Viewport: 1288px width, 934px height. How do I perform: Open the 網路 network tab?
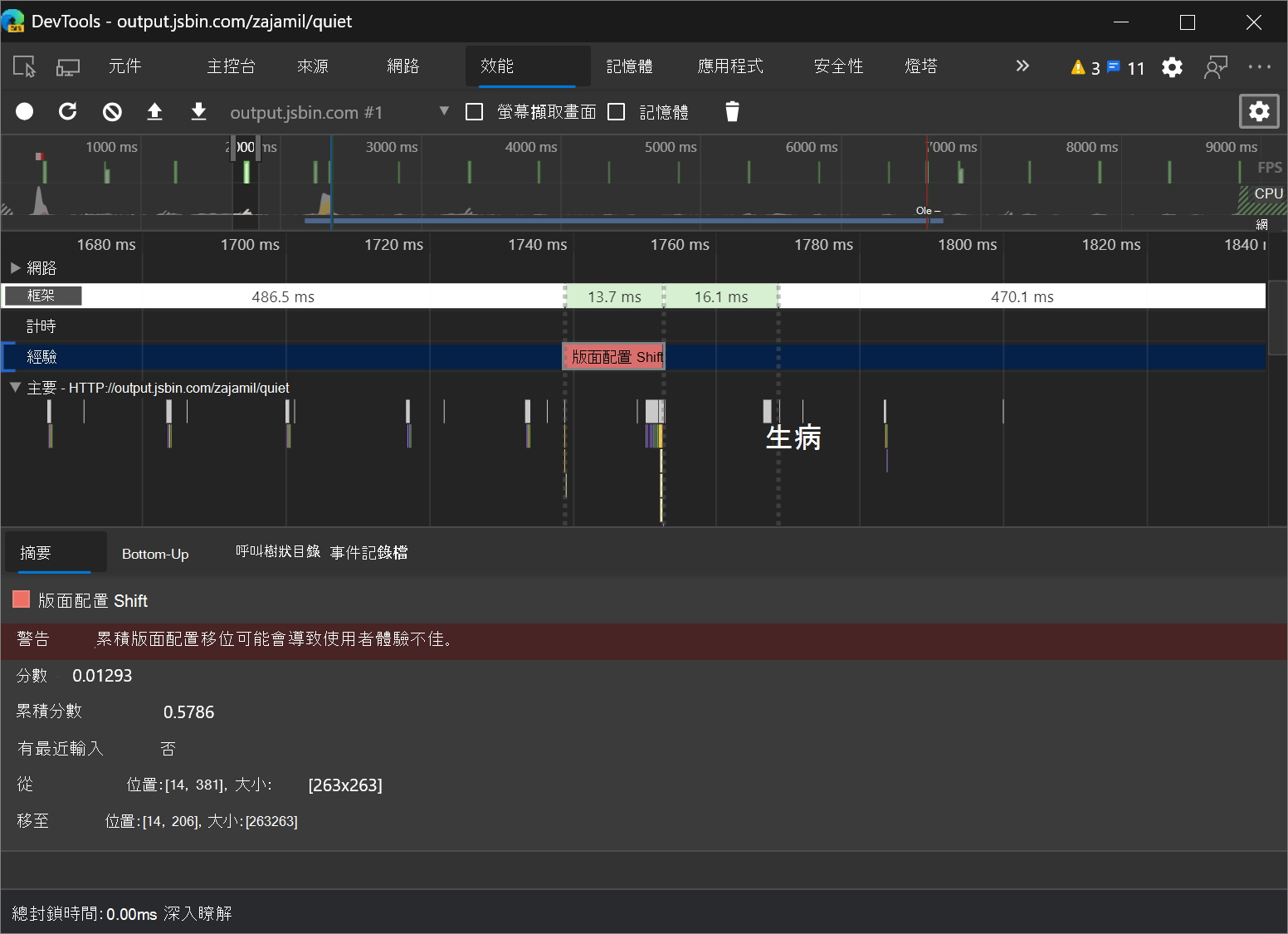click(x=403, y=66)
